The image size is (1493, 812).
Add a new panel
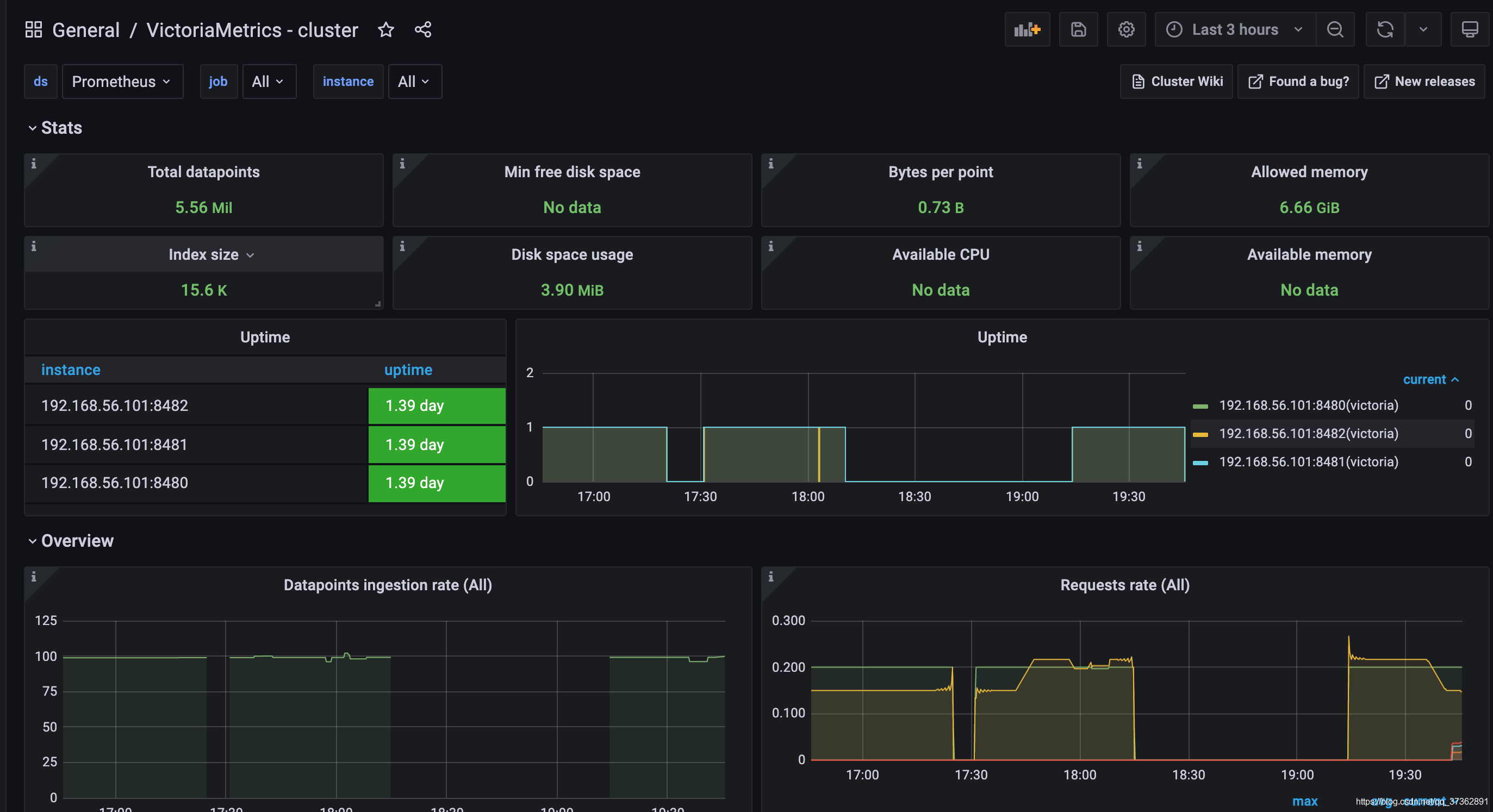tap(1027, 29)
